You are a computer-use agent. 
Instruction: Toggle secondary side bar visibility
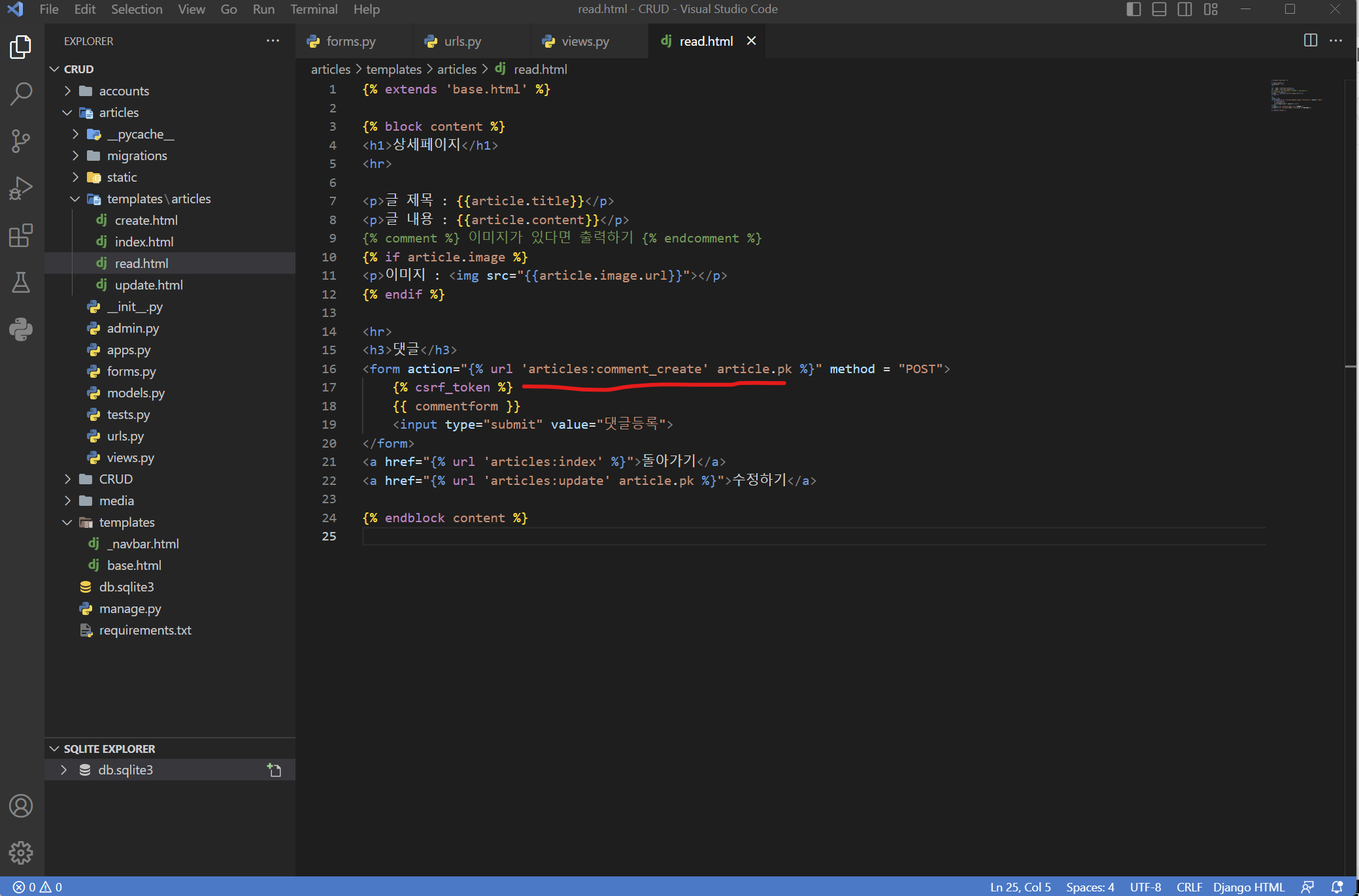coord(1184,9)
